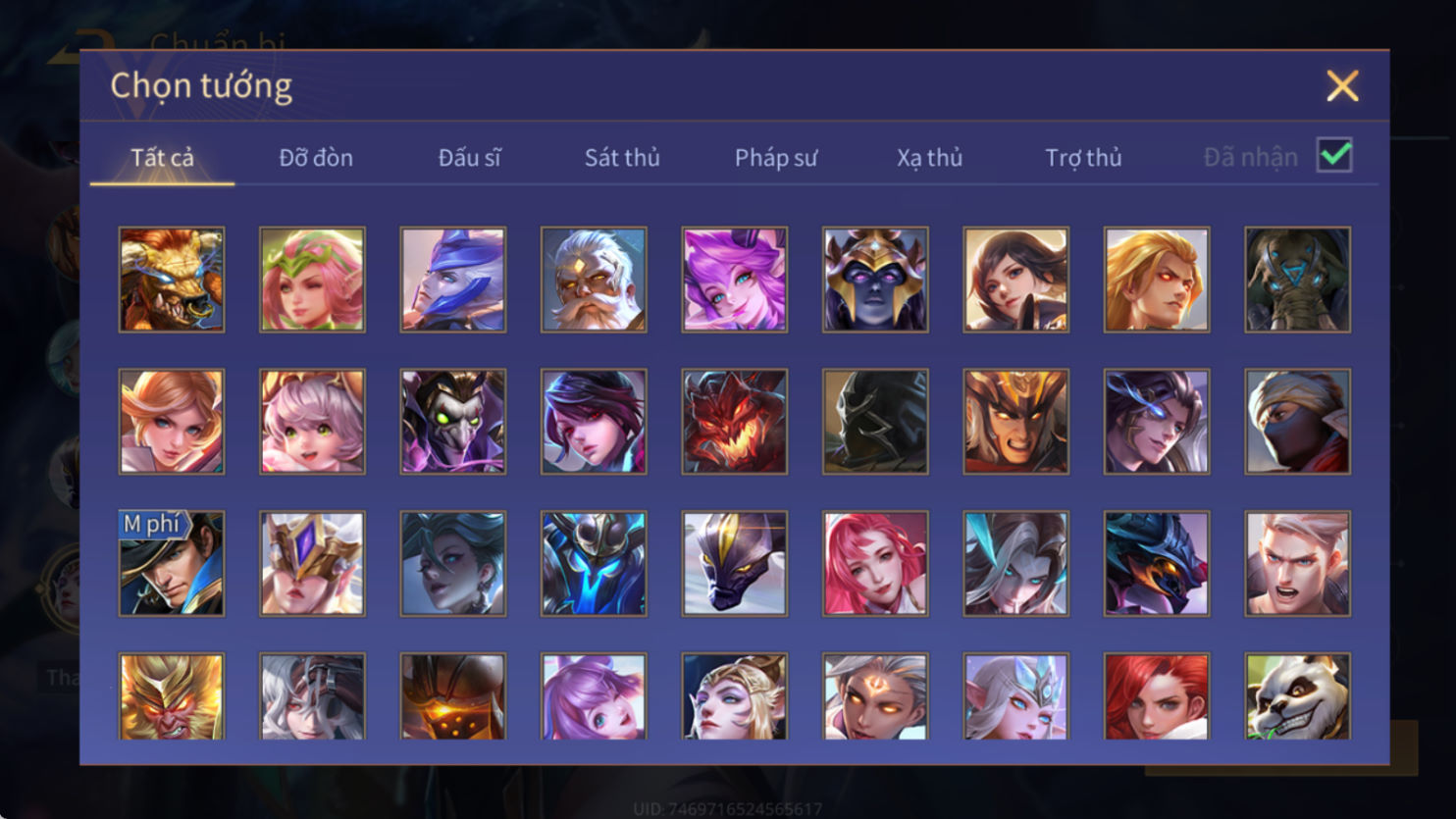The width and height of the screenshot is (1456, 819).
Task: Show the Đấu sĩ hero category
Action: pyautogui.click(x=469, y=157)
